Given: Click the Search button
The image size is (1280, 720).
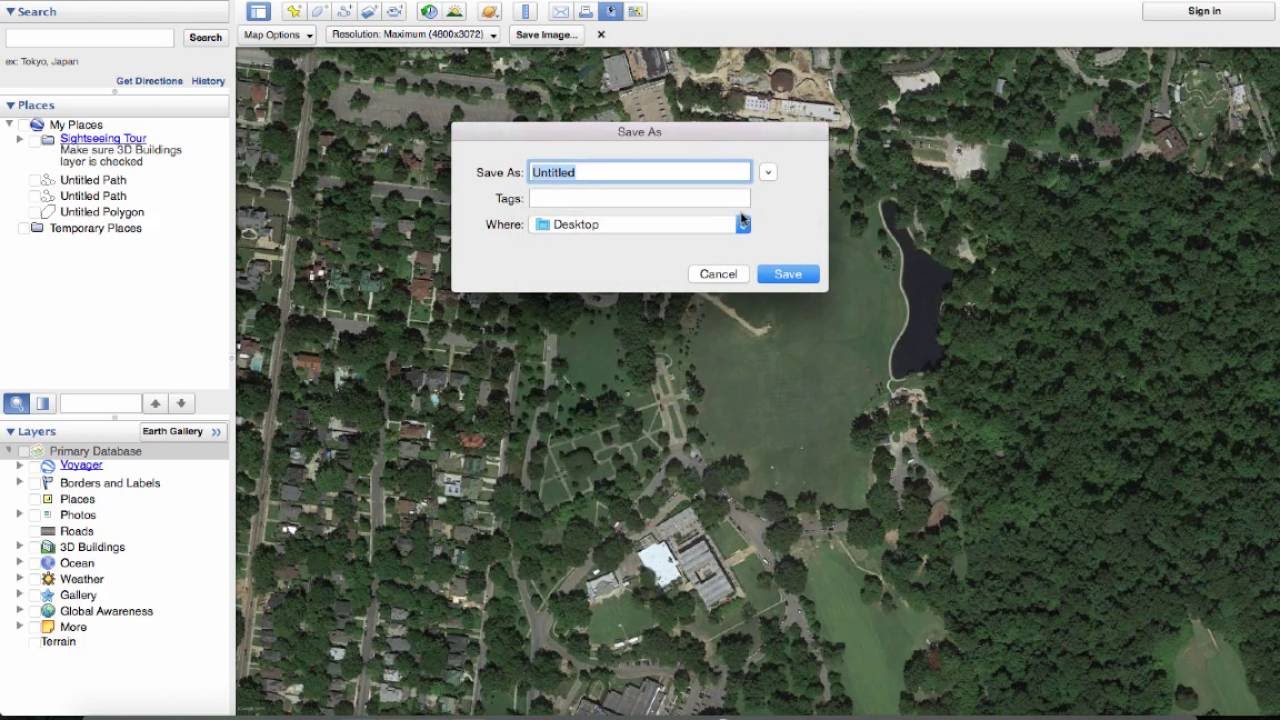Looking at the screenshot, I should [205, 38].
